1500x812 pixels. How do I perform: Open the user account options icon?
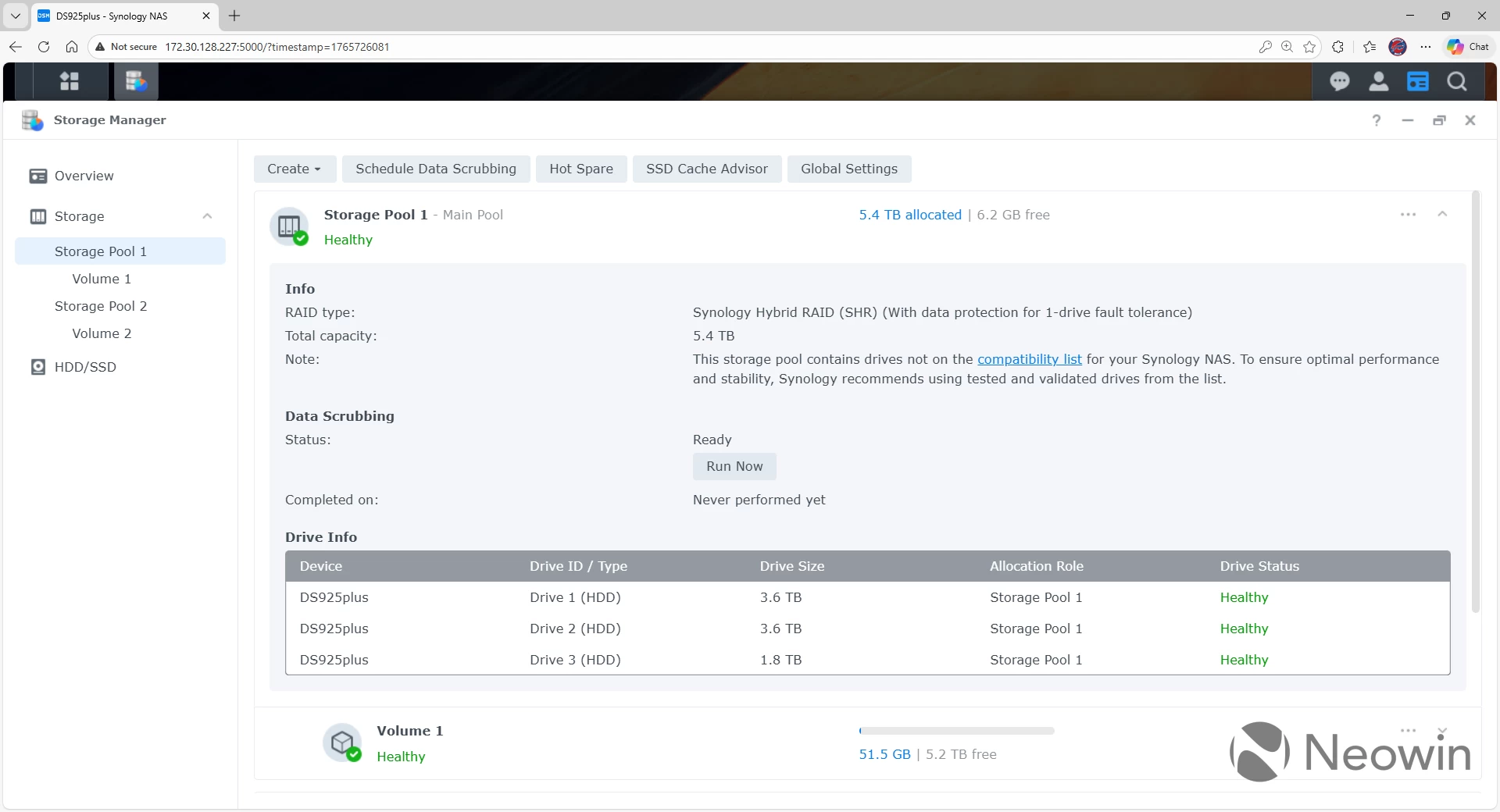[1378, 81]
